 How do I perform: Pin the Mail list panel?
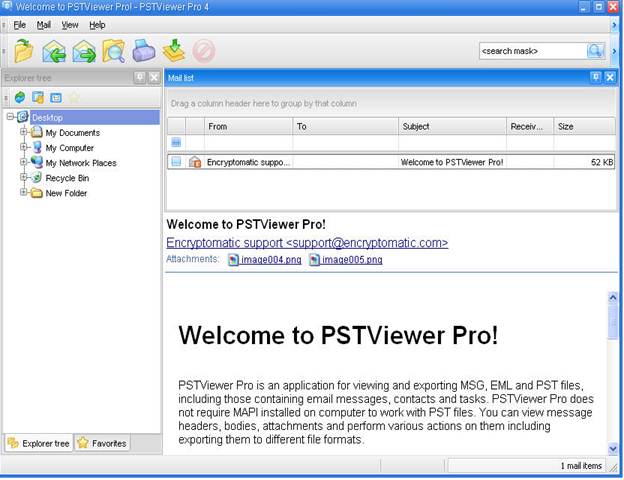[x=595, y=77]
